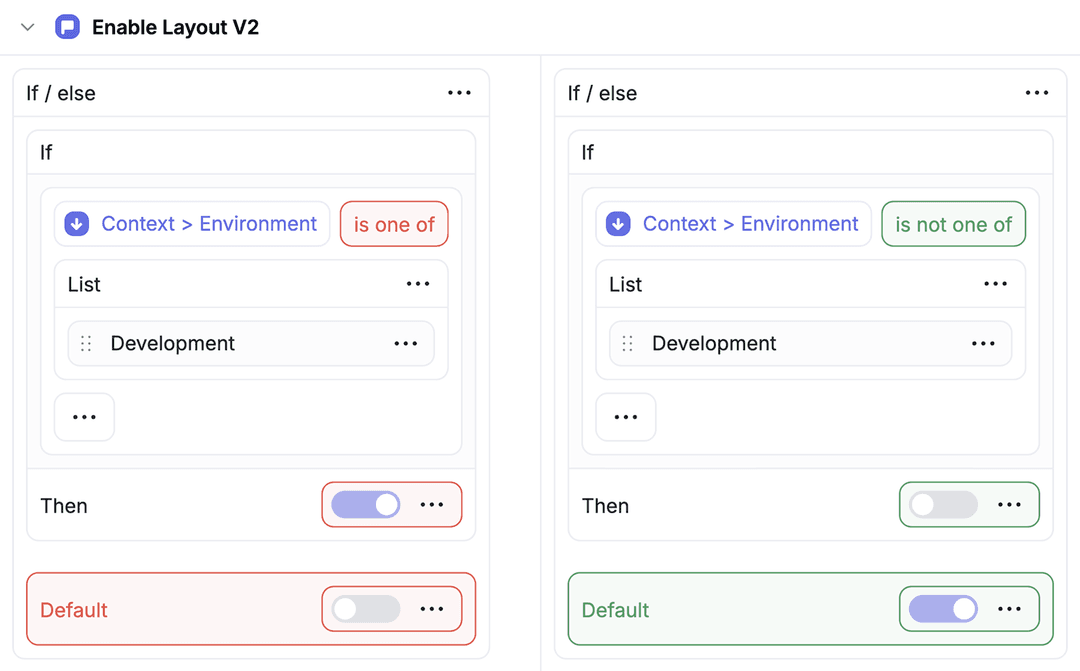Disable the right Default toggle
Image resolution: width=1080 pixels, height=671 pixels.
pos(943,609)
